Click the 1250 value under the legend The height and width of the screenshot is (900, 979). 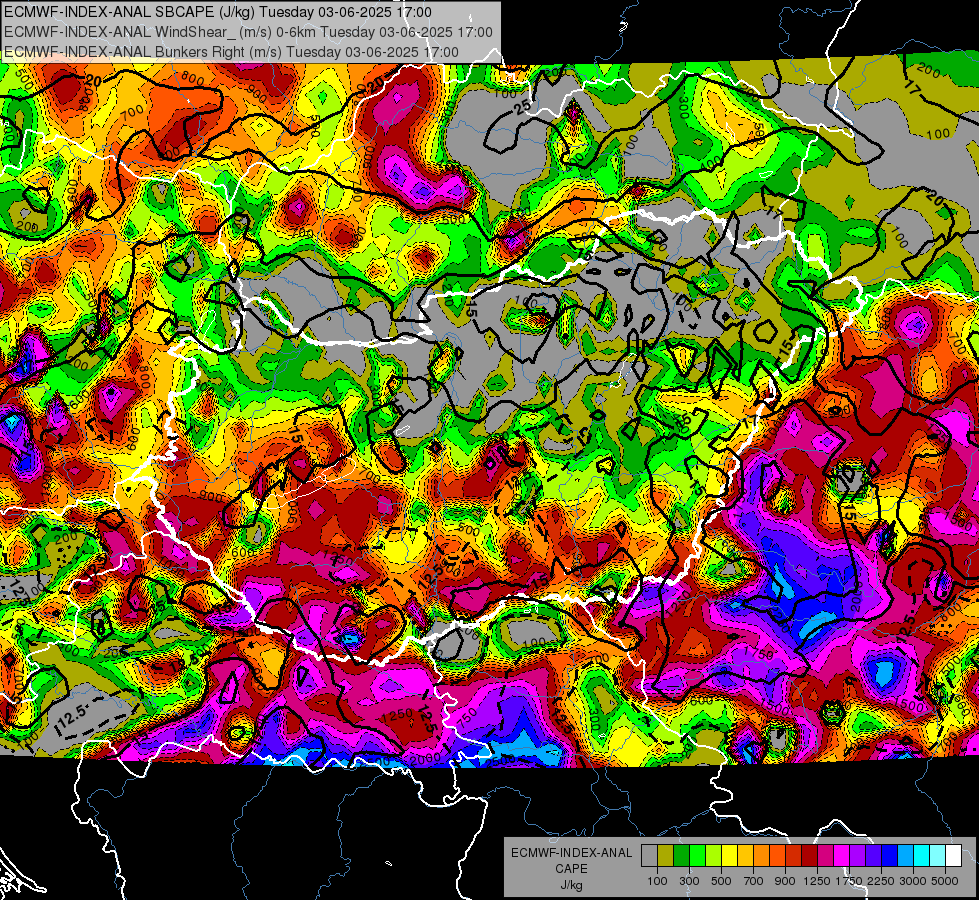point(817,881)
